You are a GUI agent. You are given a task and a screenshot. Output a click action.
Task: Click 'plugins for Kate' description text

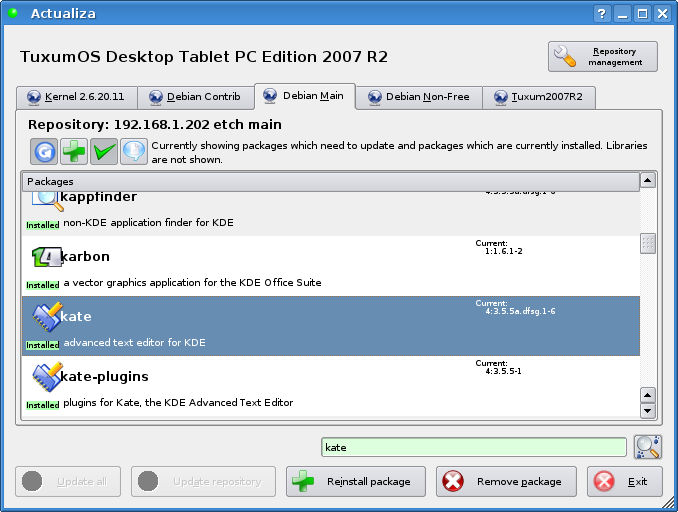click(x=178, y=403)
